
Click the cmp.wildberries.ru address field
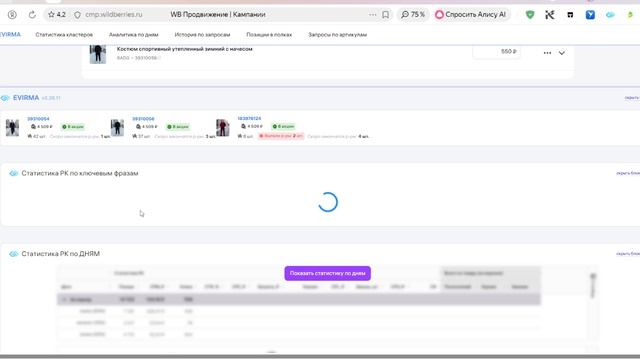[x=114, y=15]
